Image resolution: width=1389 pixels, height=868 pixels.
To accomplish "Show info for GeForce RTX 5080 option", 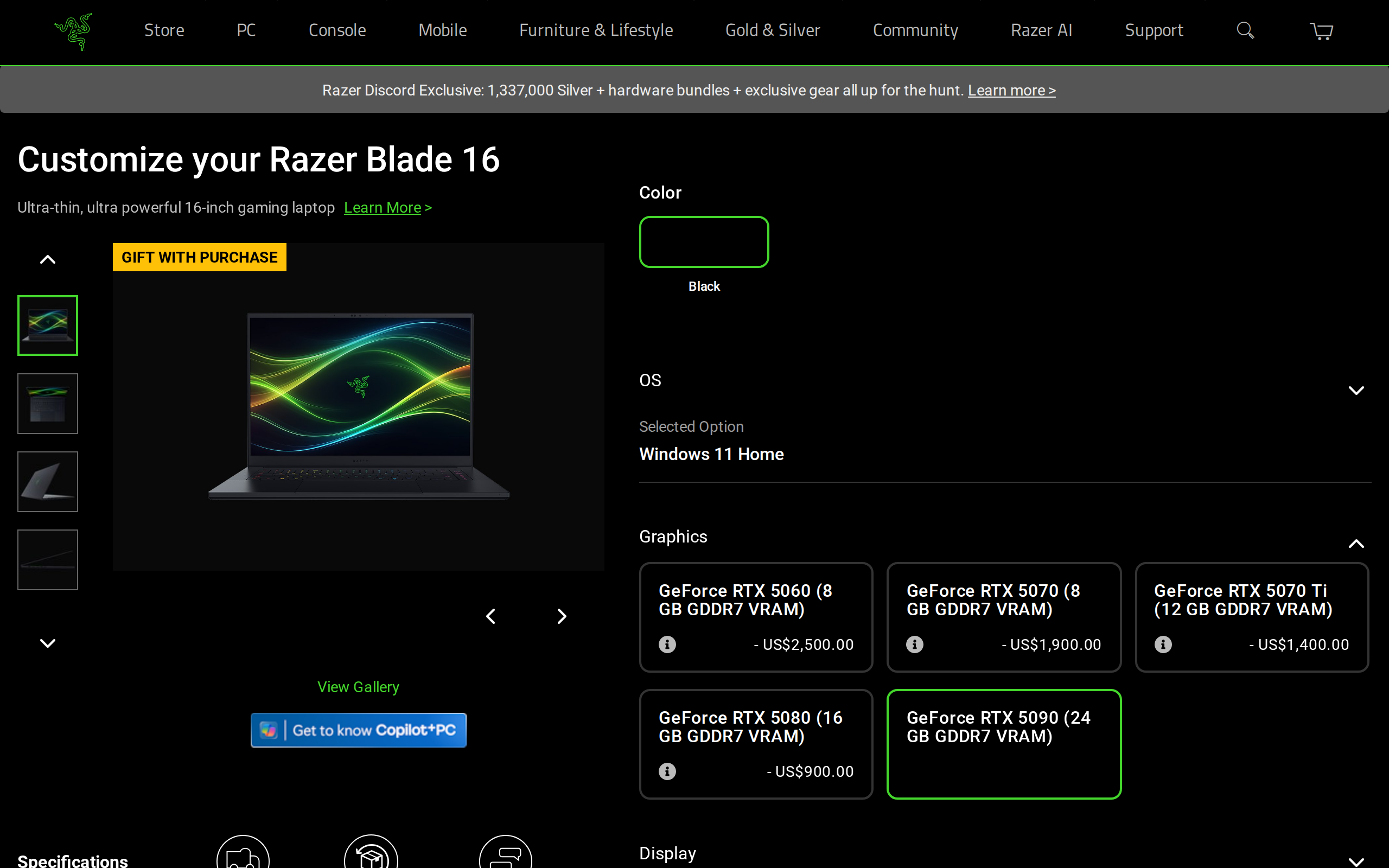I will [x=667, y=771].
